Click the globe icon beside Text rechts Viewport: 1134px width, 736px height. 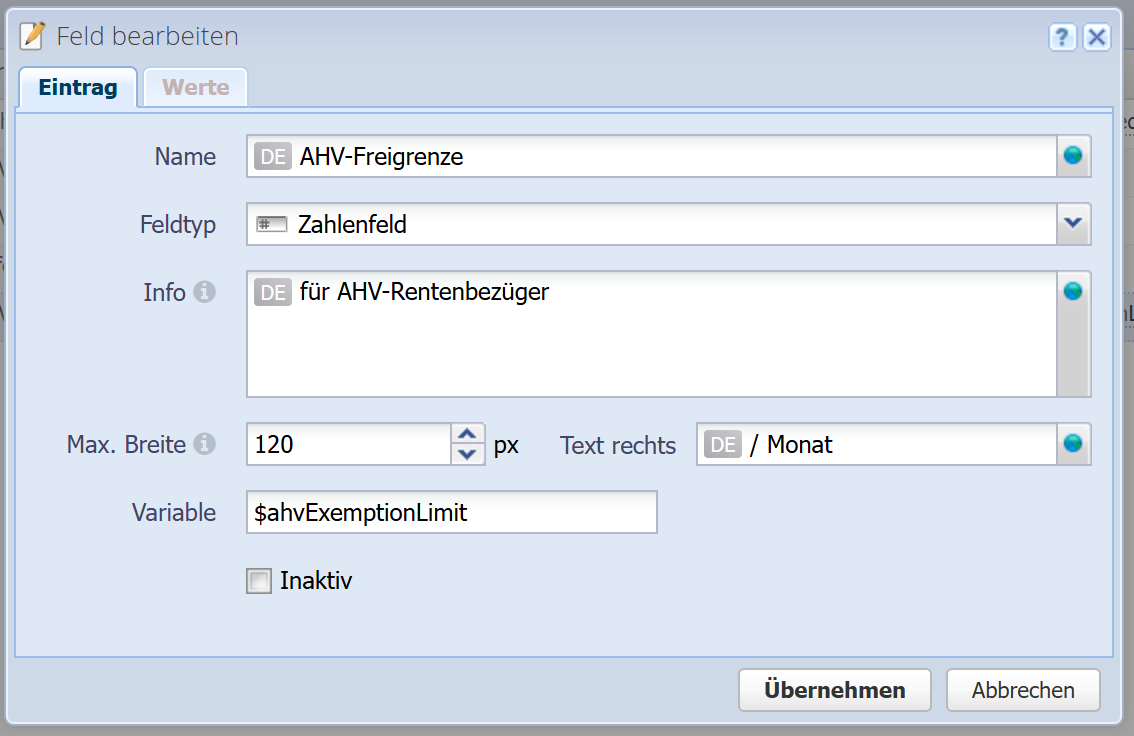click(x=1073, y=444)
